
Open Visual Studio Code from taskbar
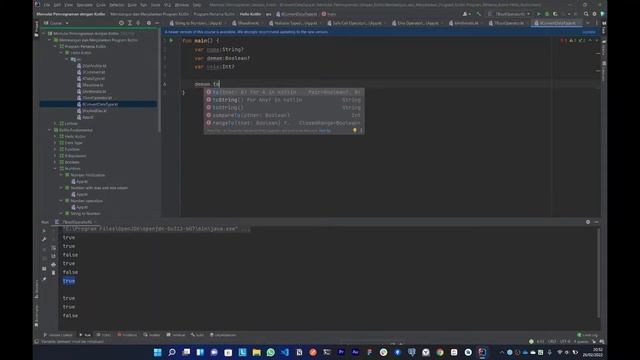(x=285, y=352)
